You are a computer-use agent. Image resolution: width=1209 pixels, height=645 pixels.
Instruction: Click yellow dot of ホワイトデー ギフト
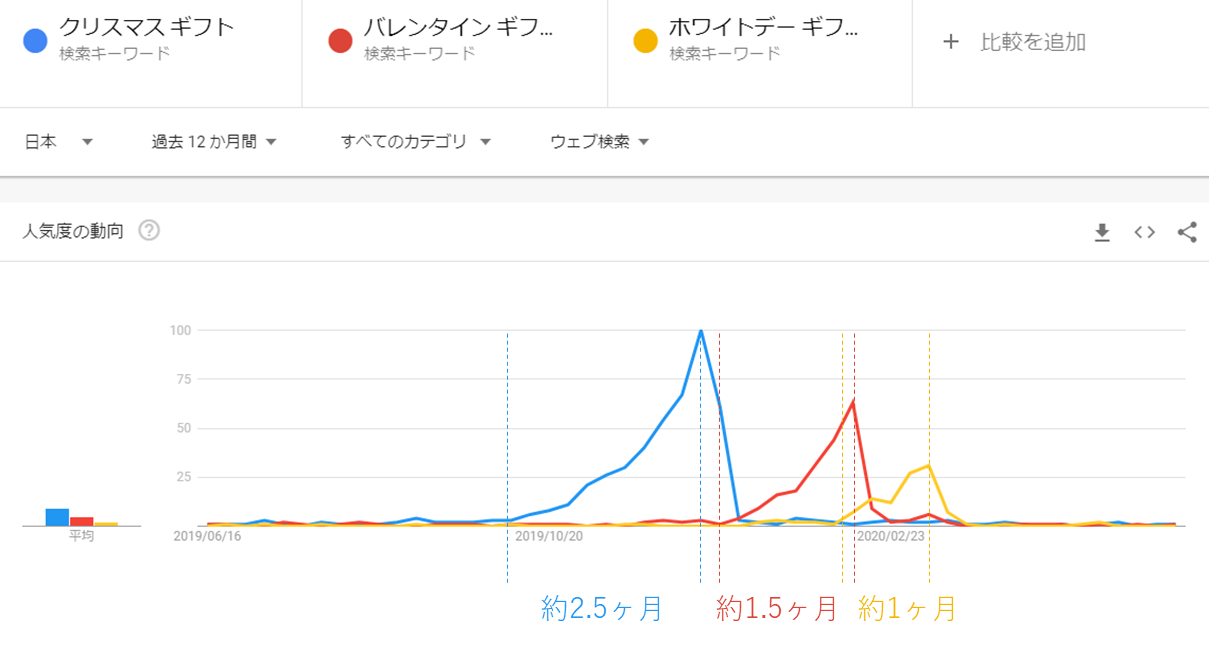645,41
